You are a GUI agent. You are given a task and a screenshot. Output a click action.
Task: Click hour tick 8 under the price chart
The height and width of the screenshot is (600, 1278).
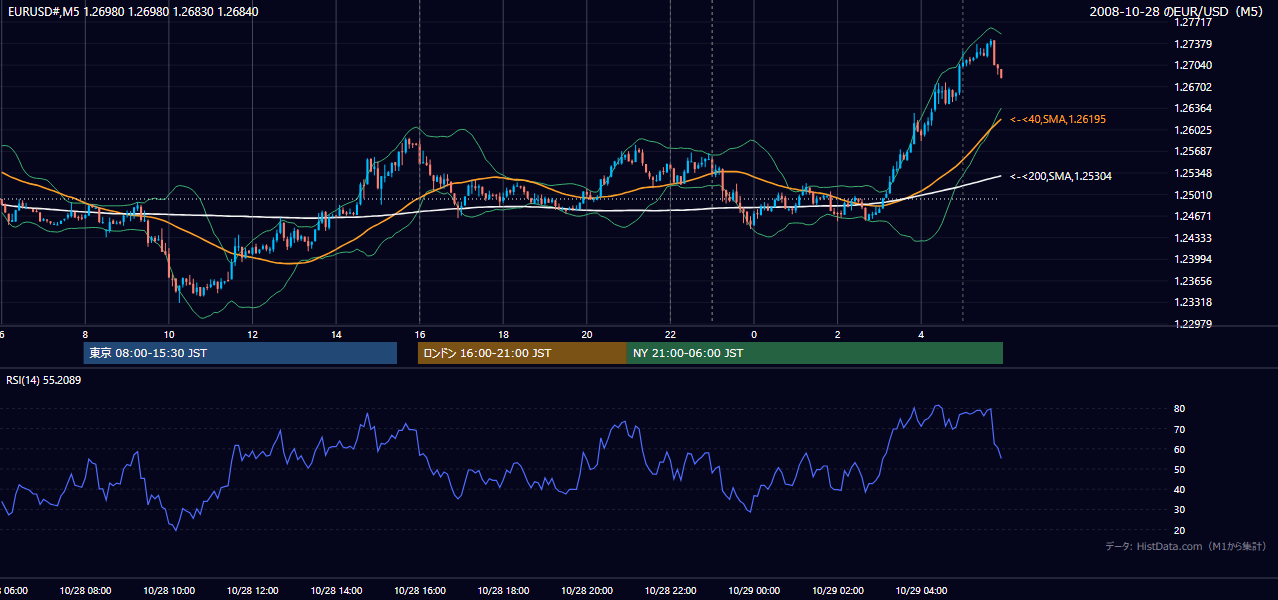[85, 334]
